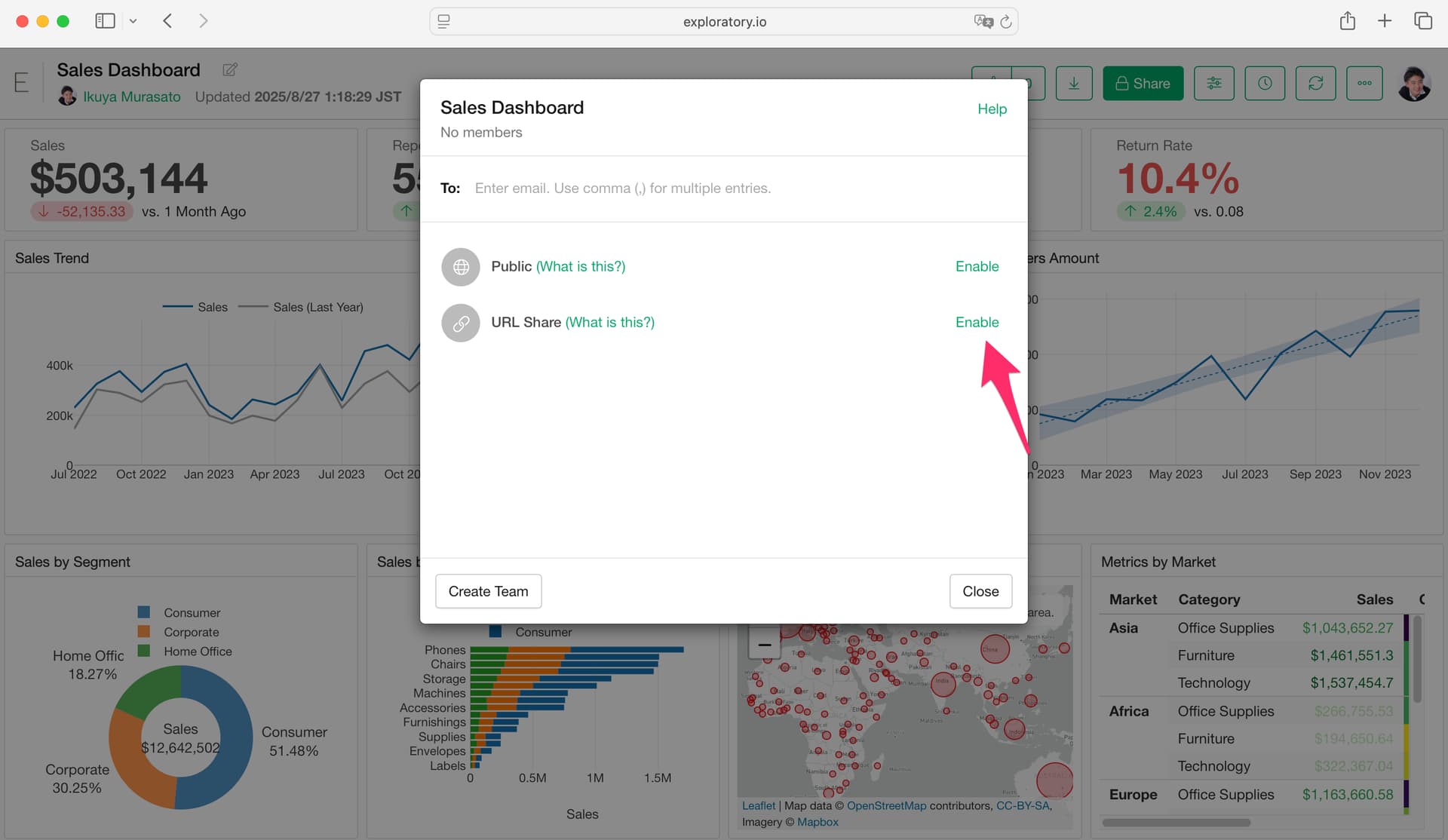Expand the sidebar dropdown chevron
The image size is (1448, 840).
(x=133, y=21)
